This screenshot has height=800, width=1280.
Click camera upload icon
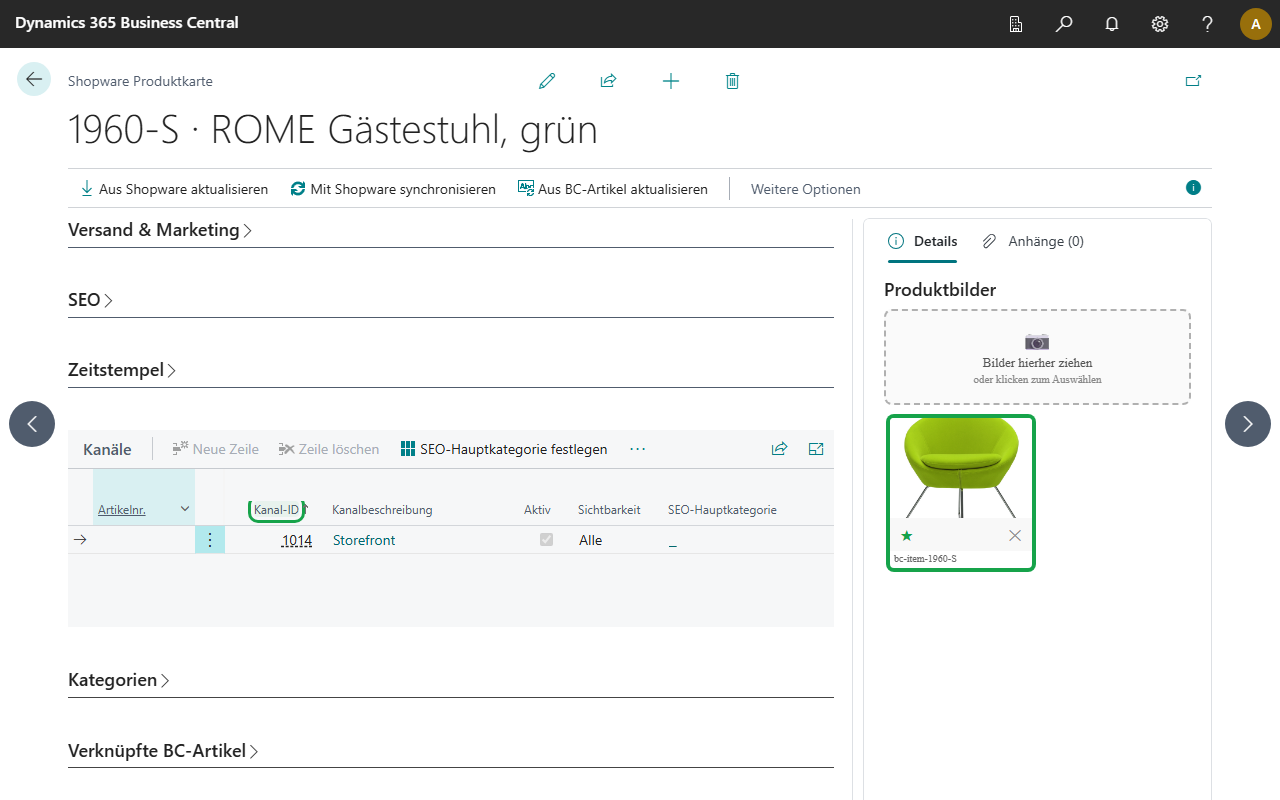coord(1037,341)
